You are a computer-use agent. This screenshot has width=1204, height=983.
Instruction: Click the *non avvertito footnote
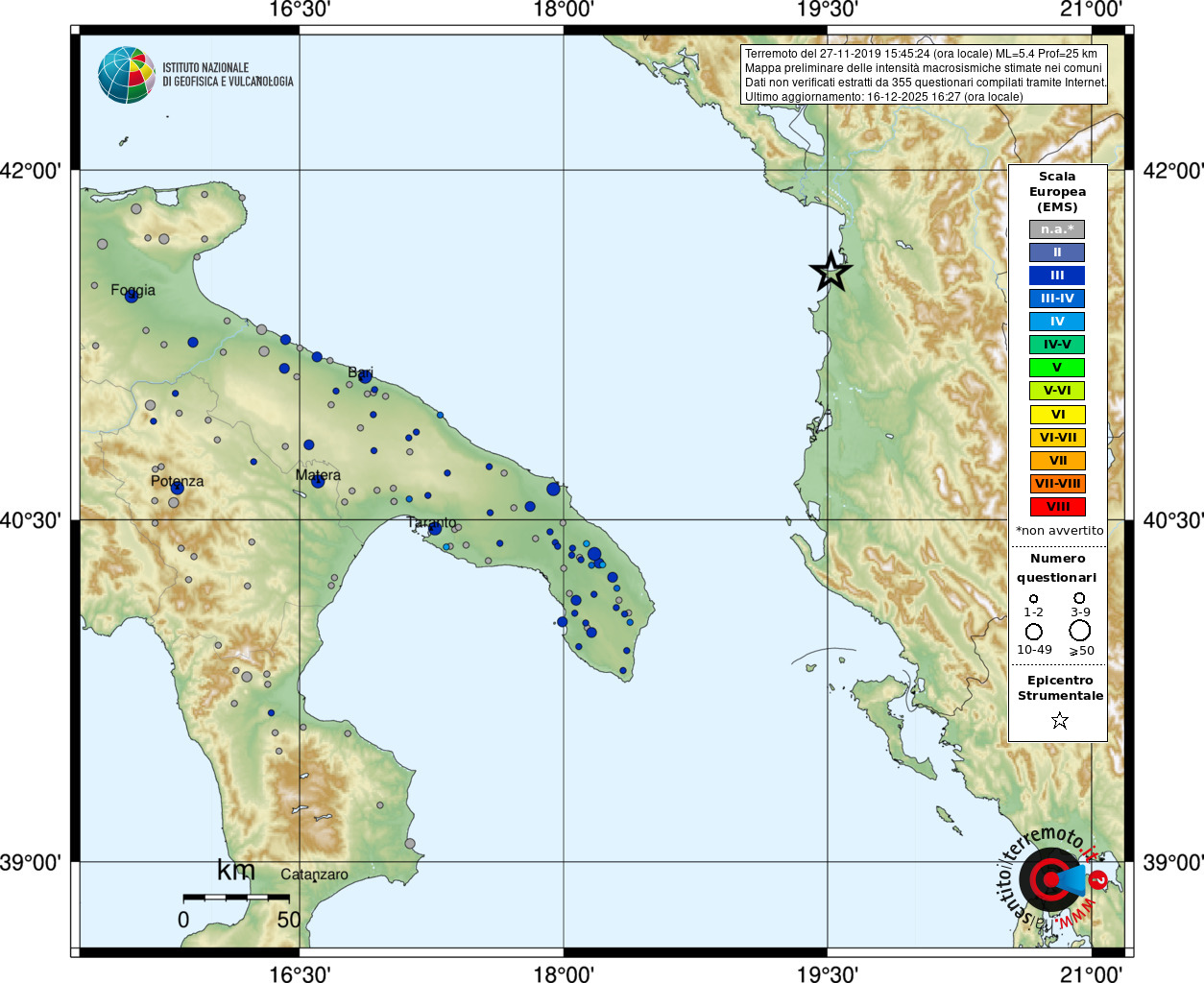coord(1060,531)
